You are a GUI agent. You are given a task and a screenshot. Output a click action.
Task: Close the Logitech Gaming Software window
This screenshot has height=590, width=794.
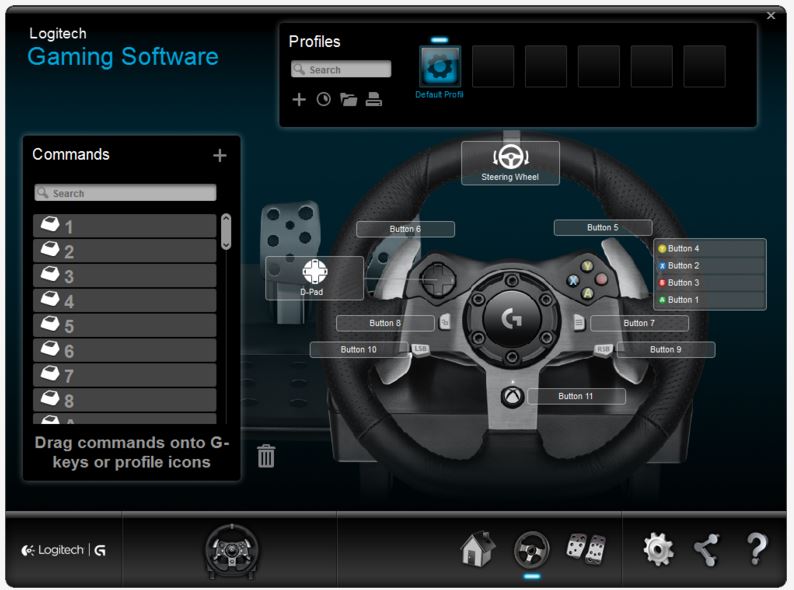771,16
